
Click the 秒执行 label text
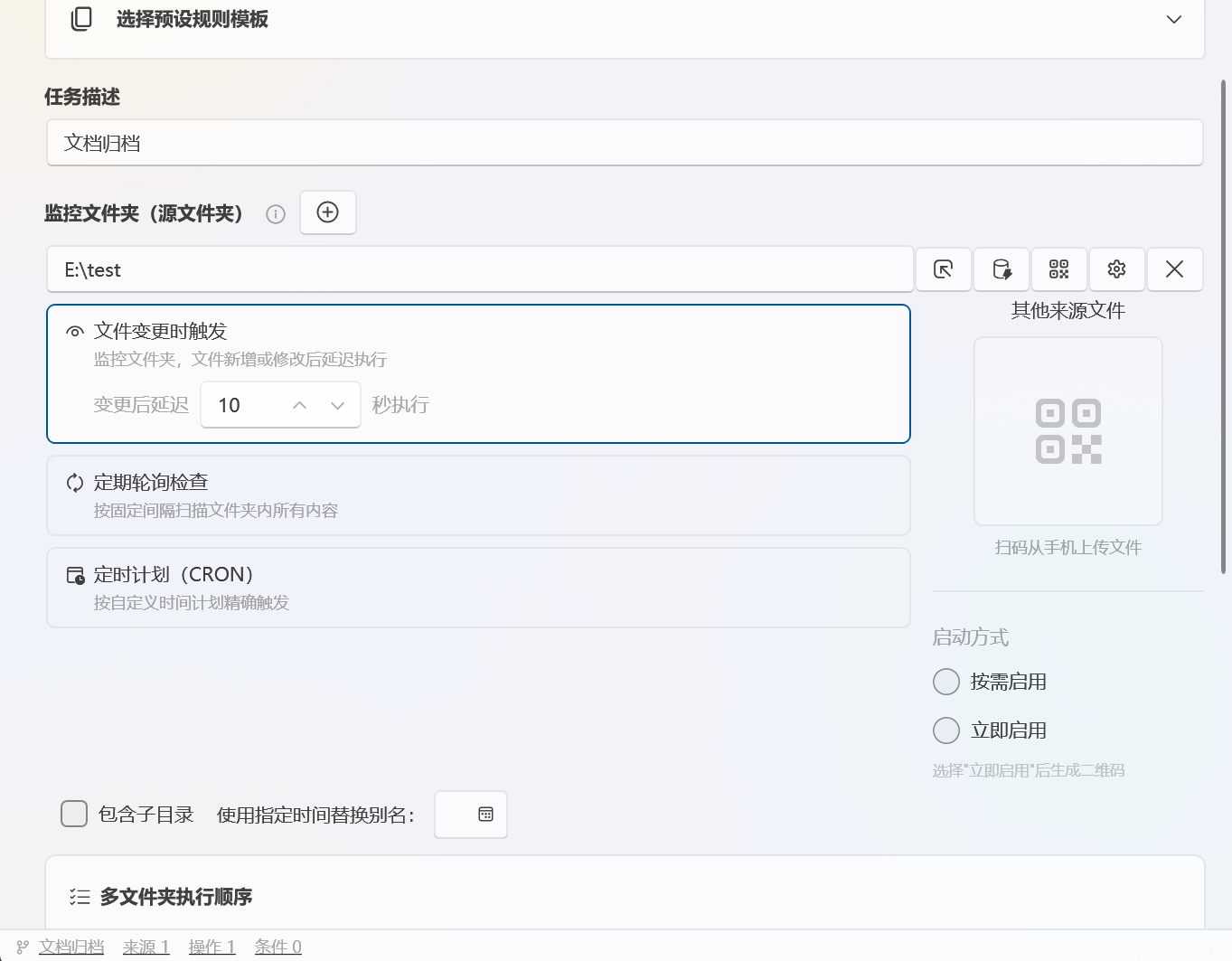pos(400,405)
